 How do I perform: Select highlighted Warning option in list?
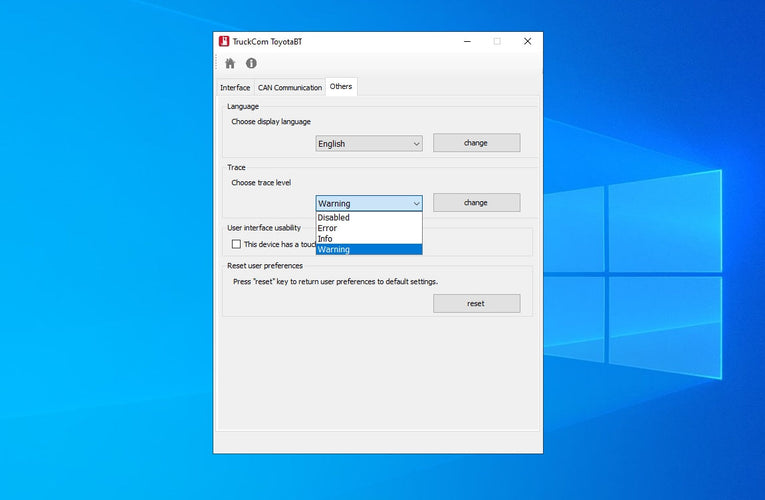tap(334, 250)
